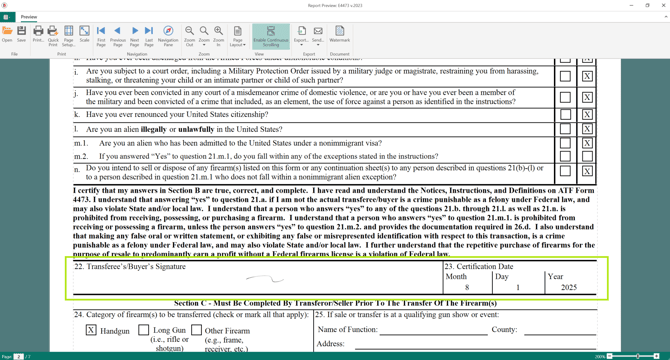This screenshot has height=360, width=670.
Task: Click the page number field in status bar
Action: (18, 356)
